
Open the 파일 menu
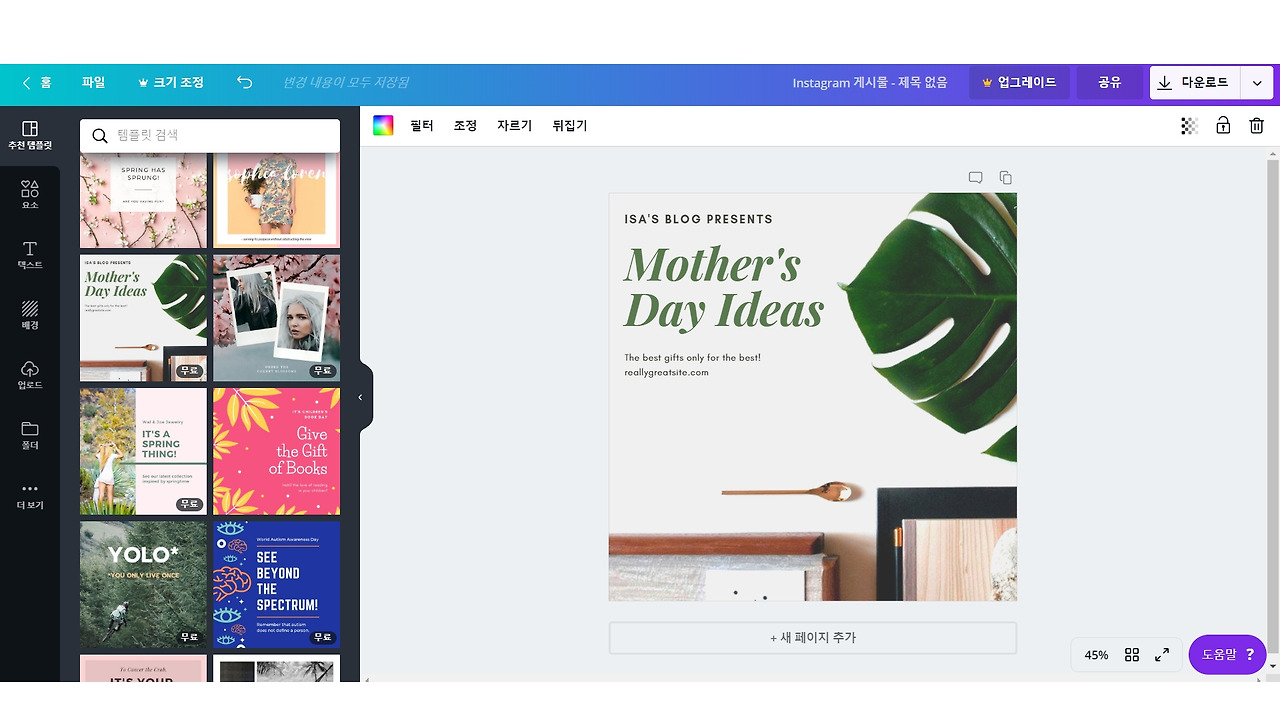coord(93,83)
